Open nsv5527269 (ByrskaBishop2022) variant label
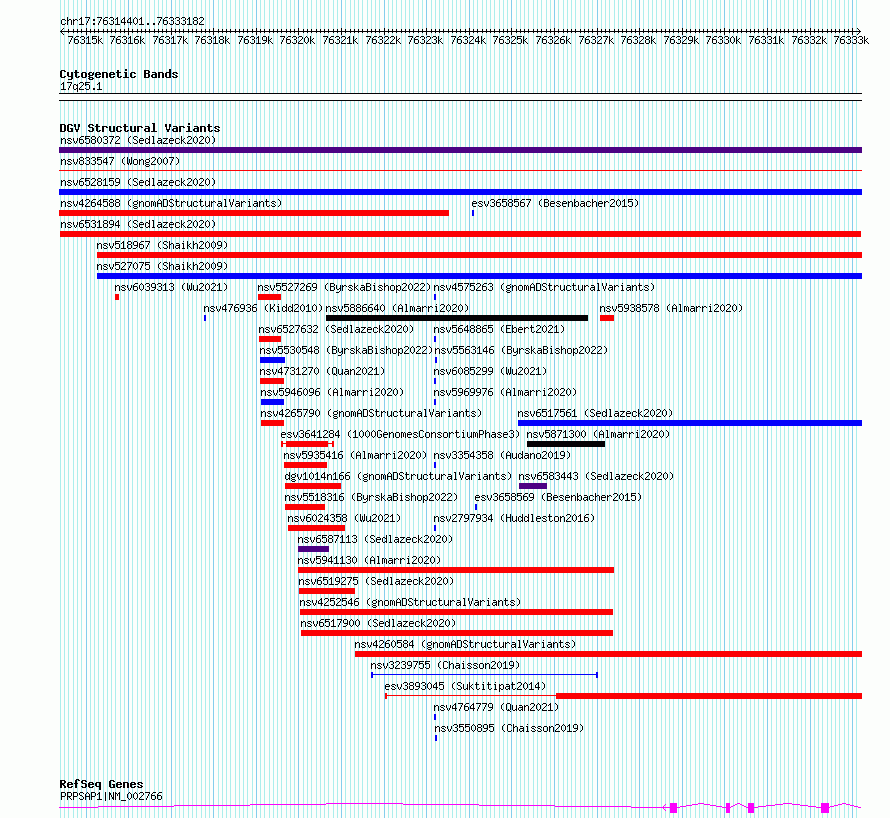Screen dimensions: 890x818 [344, 287]
